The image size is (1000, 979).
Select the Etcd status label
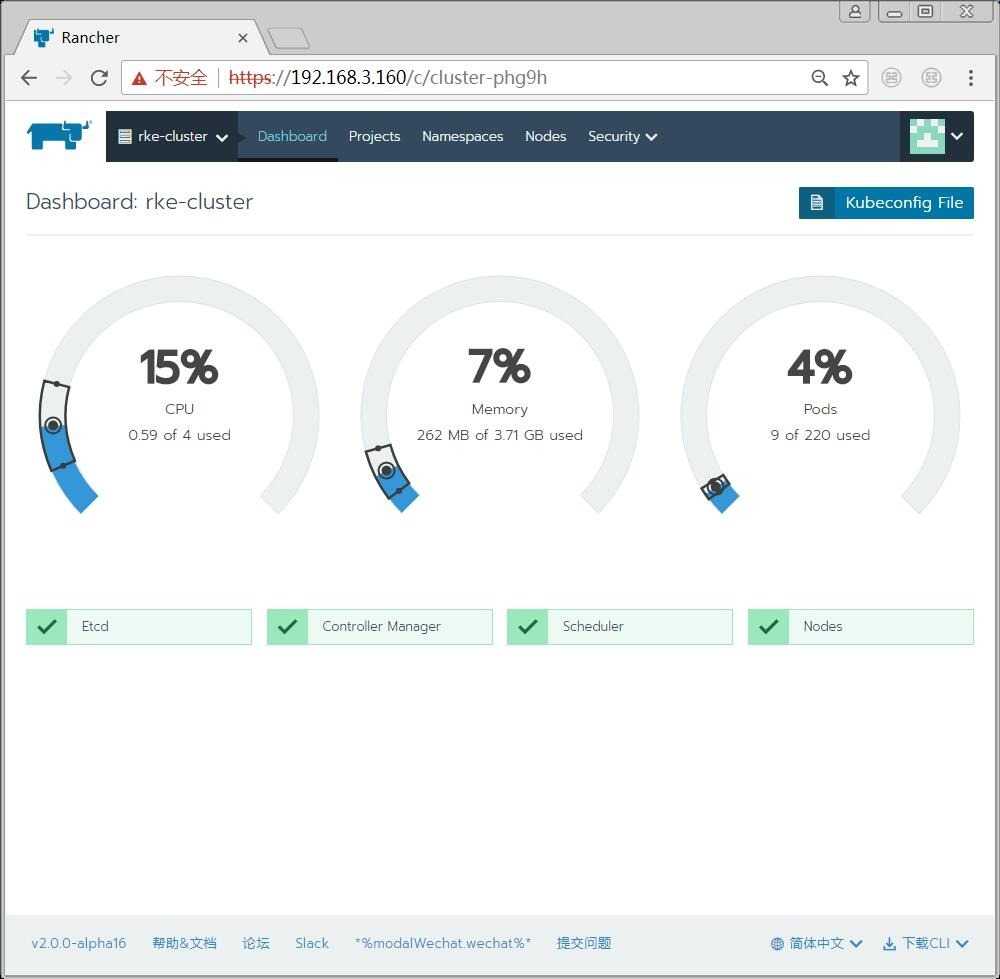coord(95,626)
